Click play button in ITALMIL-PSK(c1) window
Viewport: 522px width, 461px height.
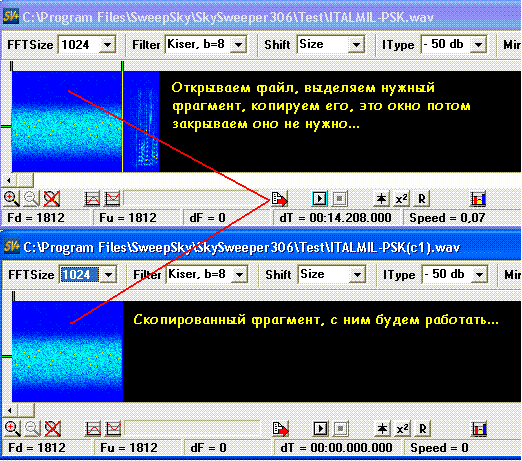coord(321,429)
